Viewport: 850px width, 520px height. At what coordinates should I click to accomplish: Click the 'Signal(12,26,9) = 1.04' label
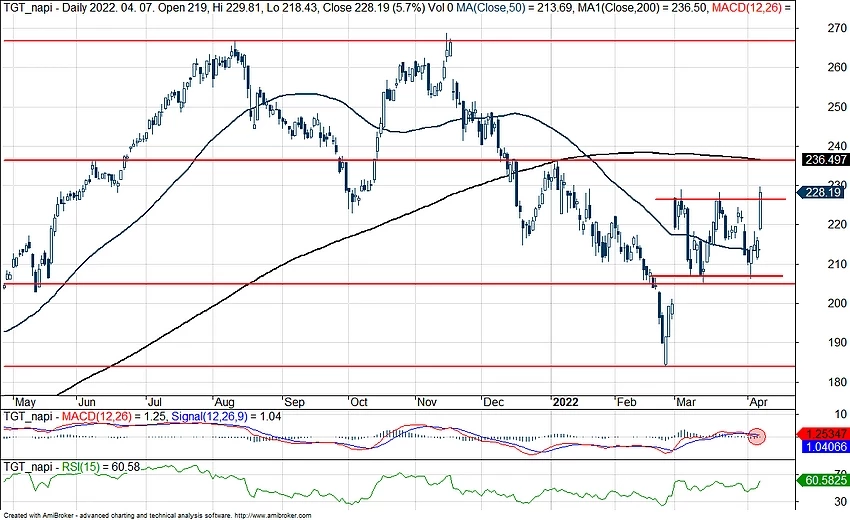pyautogui.click(x=226, y=416)
